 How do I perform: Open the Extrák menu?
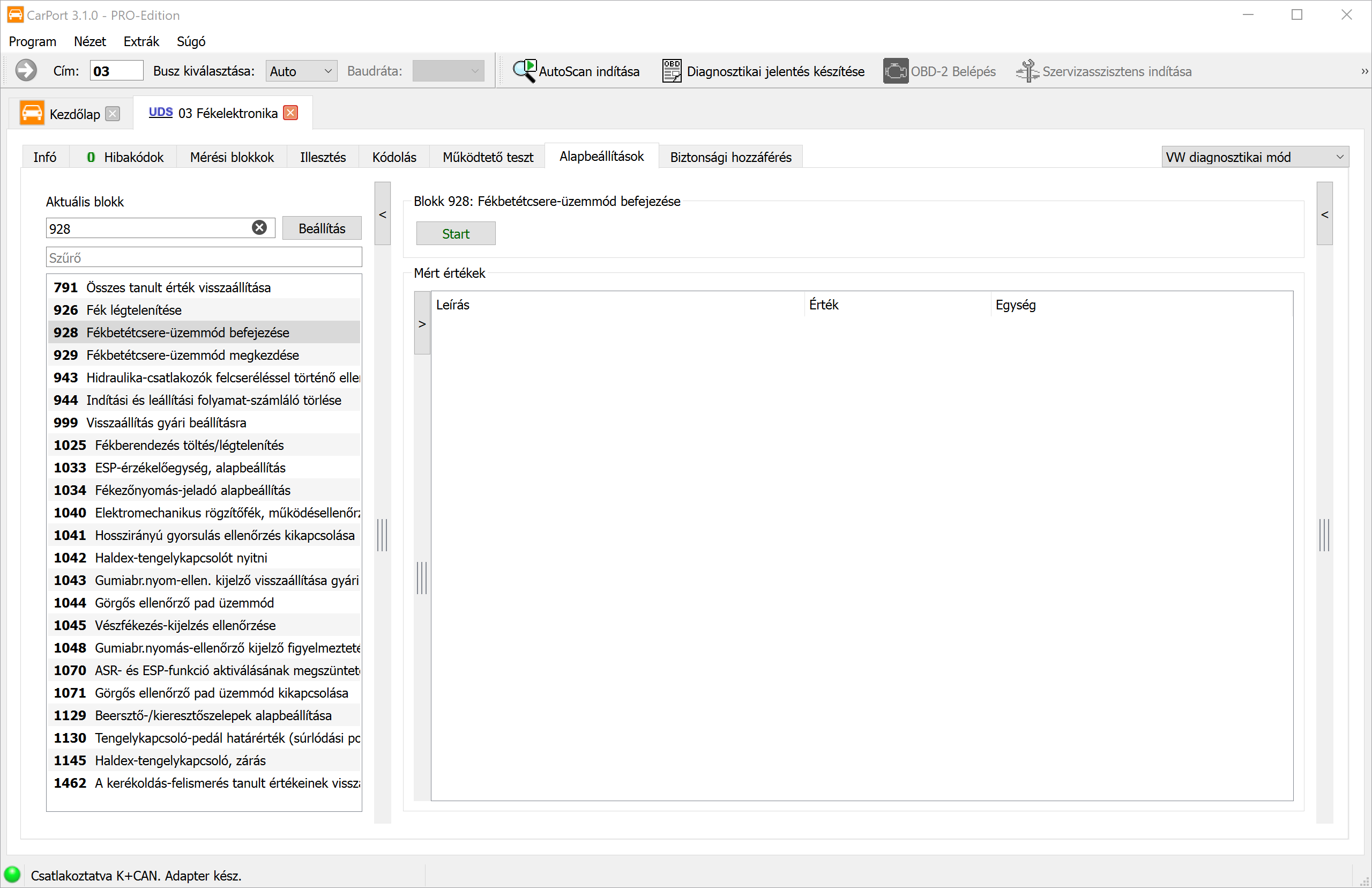pos(141,41)
